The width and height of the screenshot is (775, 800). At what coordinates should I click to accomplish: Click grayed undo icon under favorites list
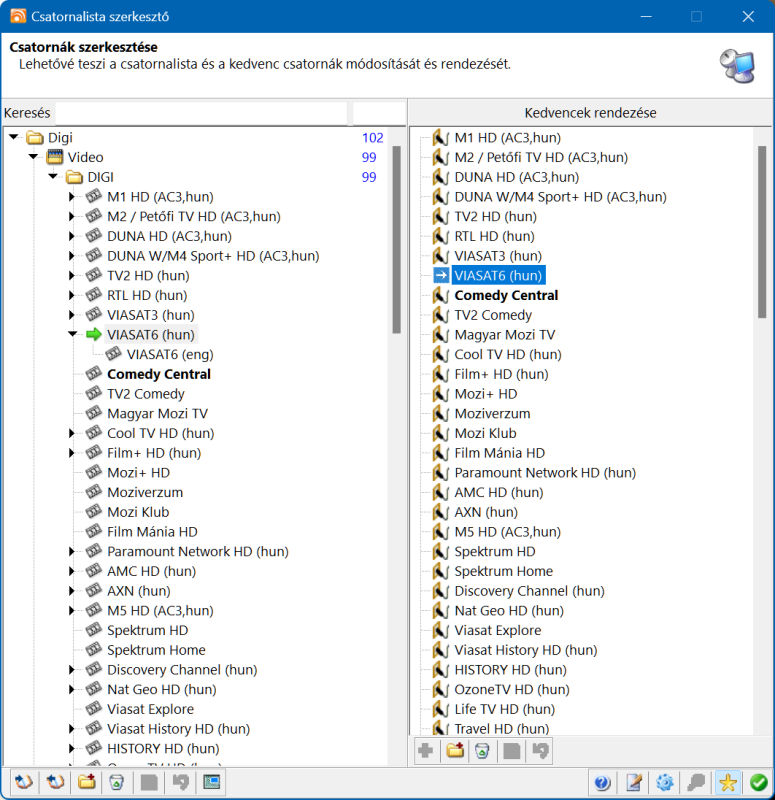tap(541, 751)
